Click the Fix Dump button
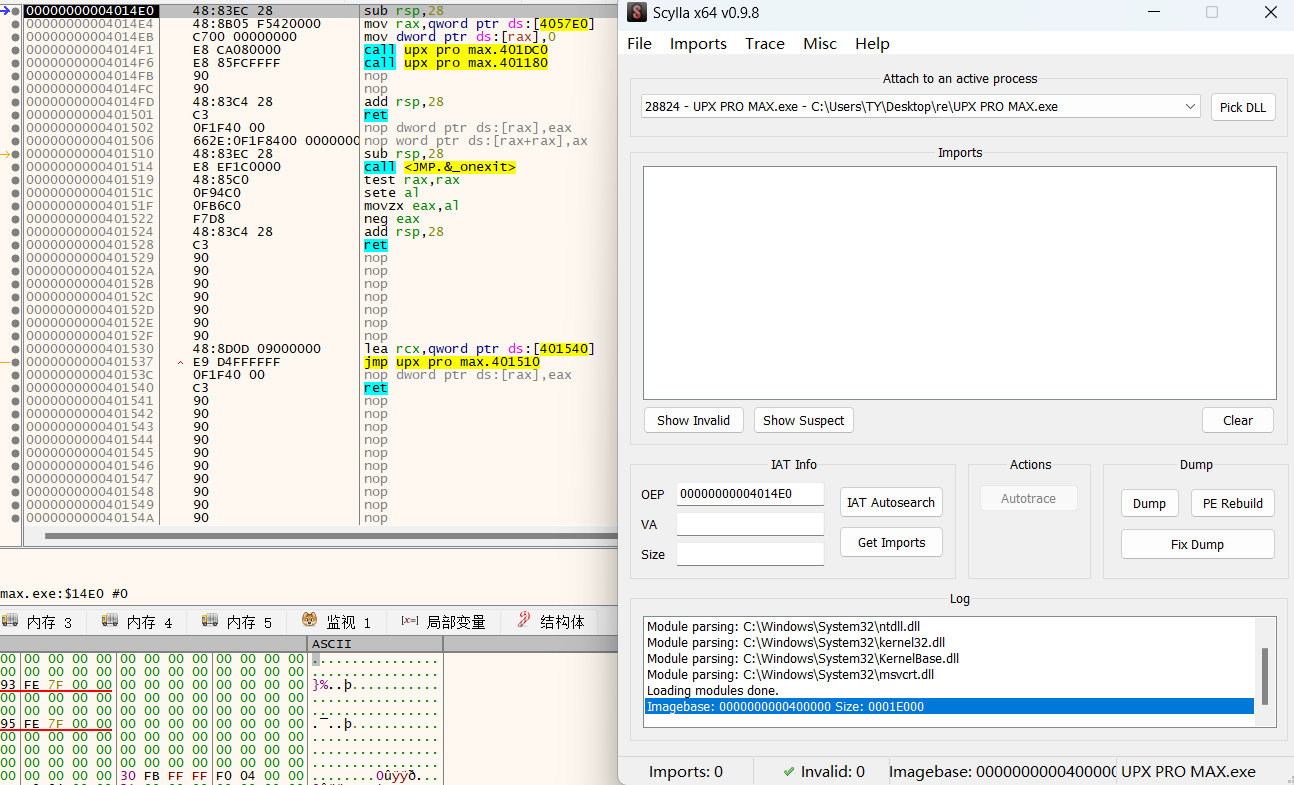 click(x=1197, y=544)
